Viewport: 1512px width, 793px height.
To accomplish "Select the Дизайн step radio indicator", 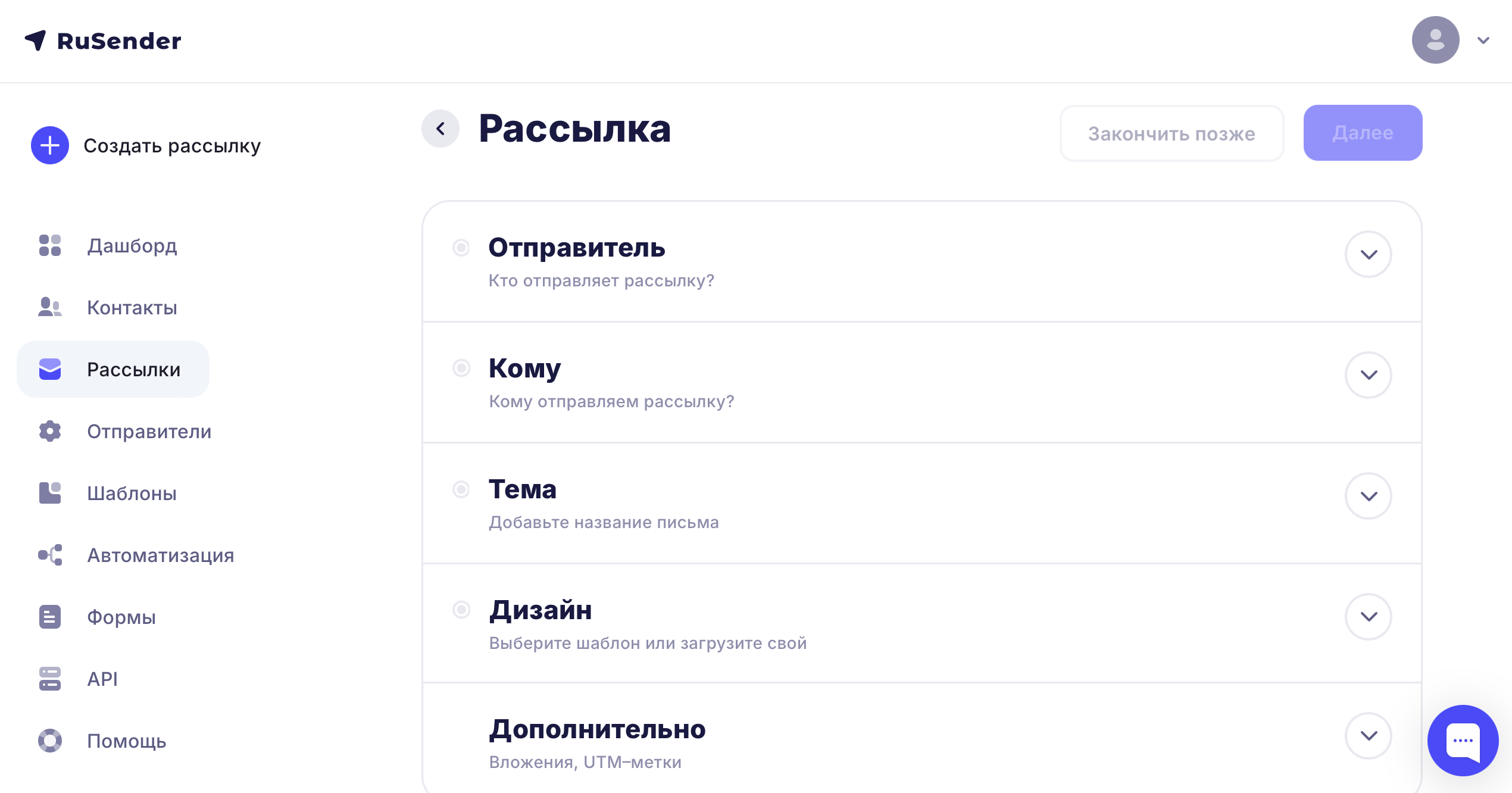I will pos(461,610).
